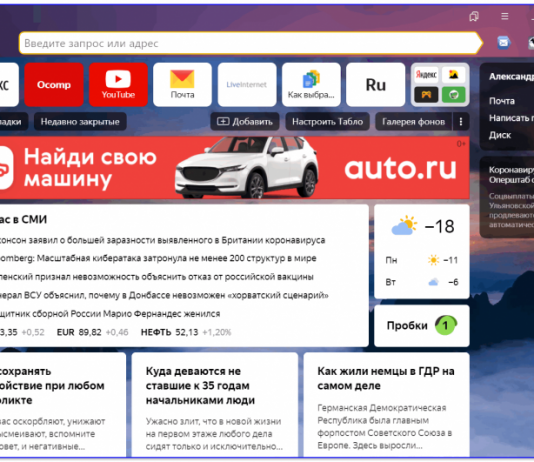This screenshot has width=534, height=462.
Task: Open news about British coronavirus contagiousness
Action: [x=162, y=240]
